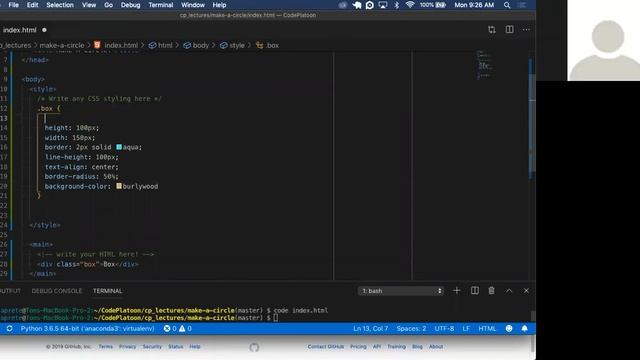The width and height of the screenshot is (640, 360).
Task: Click the clock Mon 9:26 AM
Action: [474, 5]
